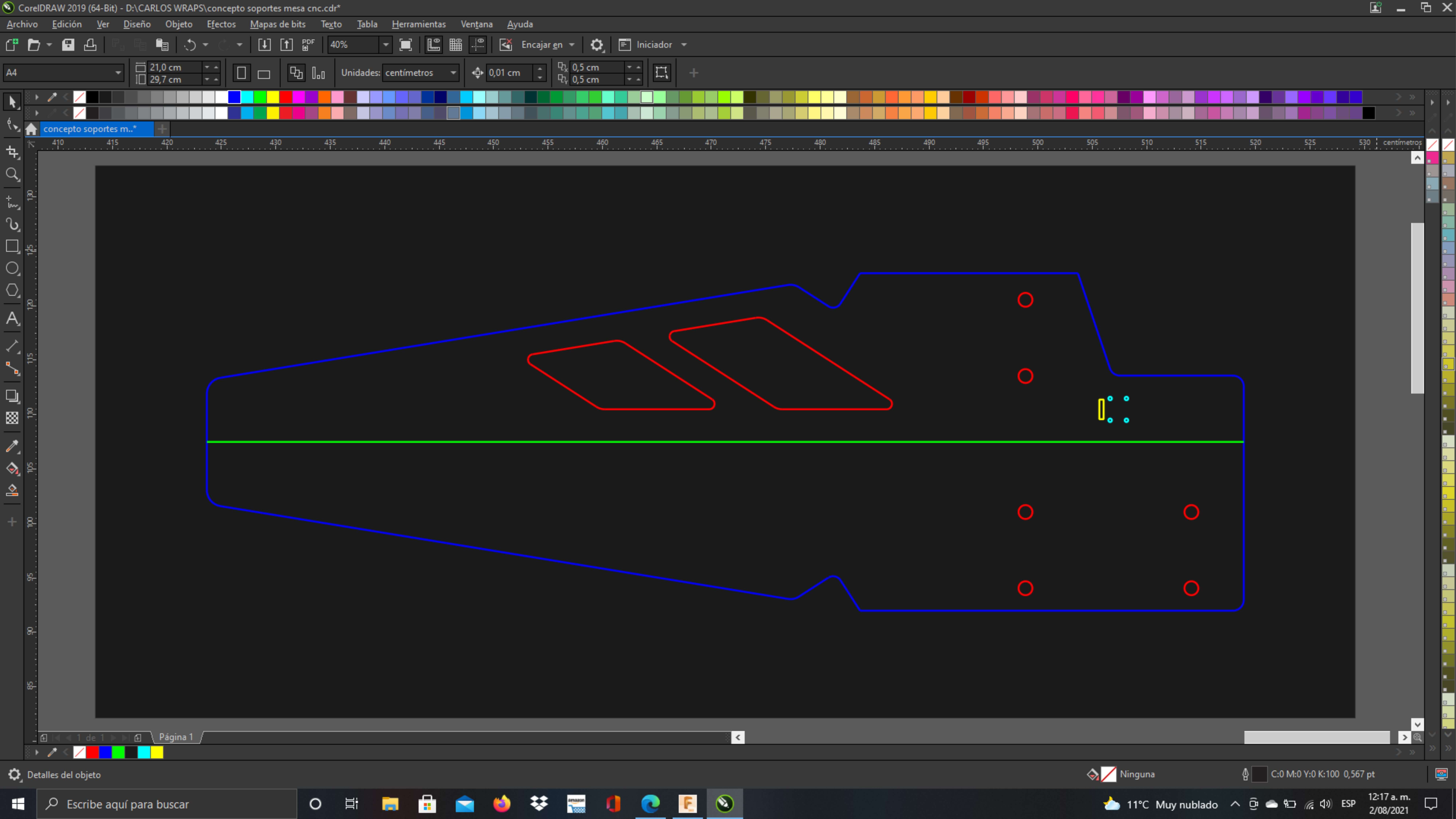Image resolution: width=1456 pixels, height=819 pixels.
Task: Expand the Encajar en dropdown
Action: point(571,45)
